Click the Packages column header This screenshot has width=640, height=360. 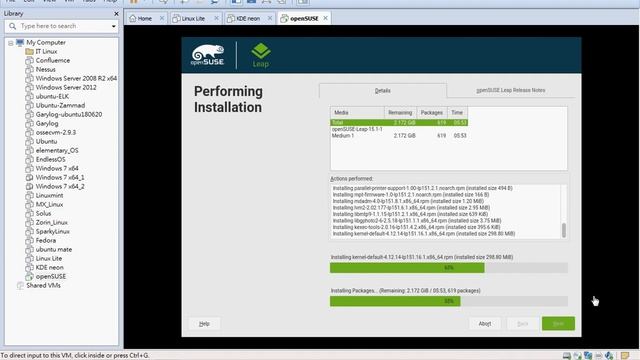(431, 113)
